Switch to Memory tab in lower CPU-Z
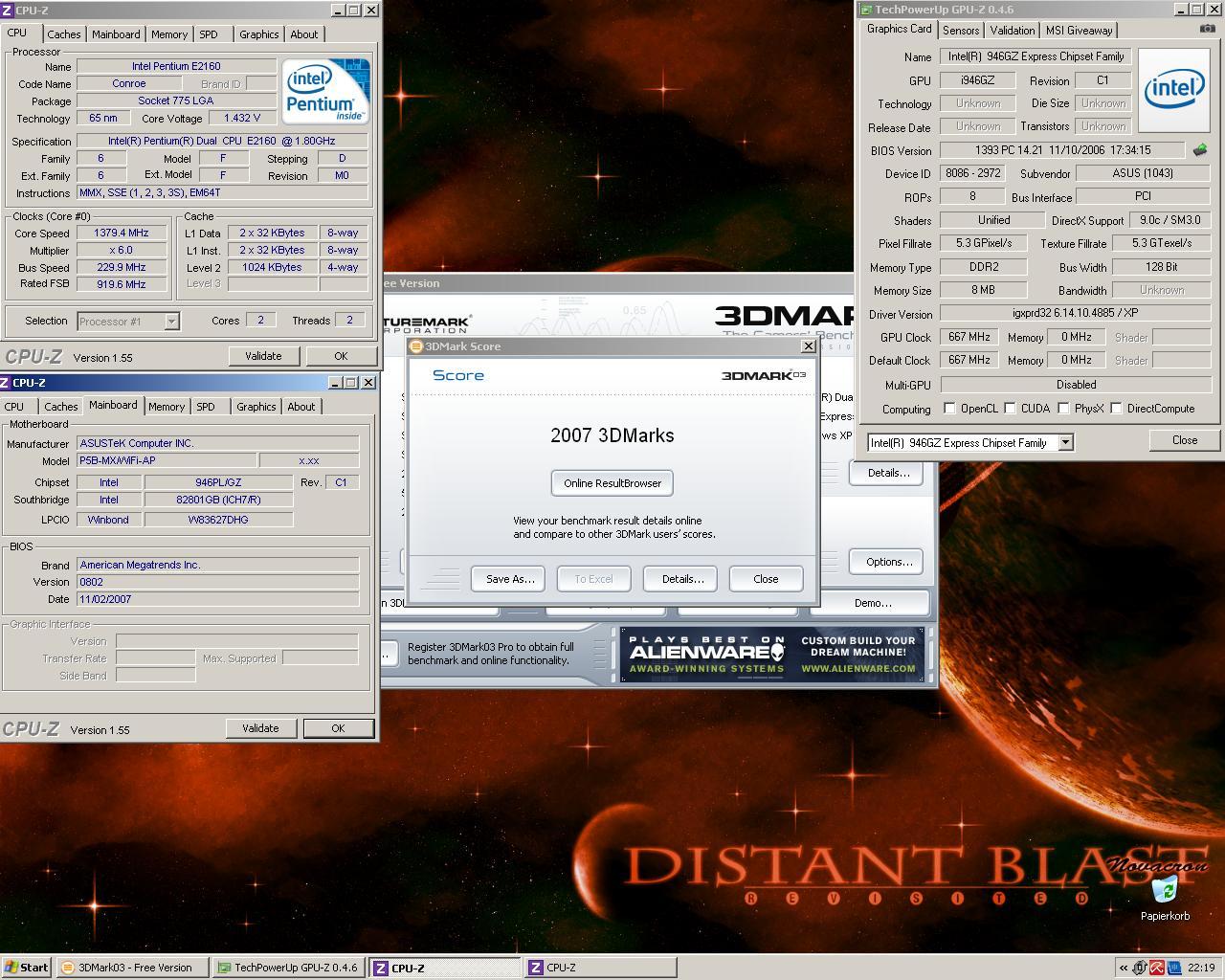Image resolution: width=1225 pixels, height=980 pixels. (167, 407)
